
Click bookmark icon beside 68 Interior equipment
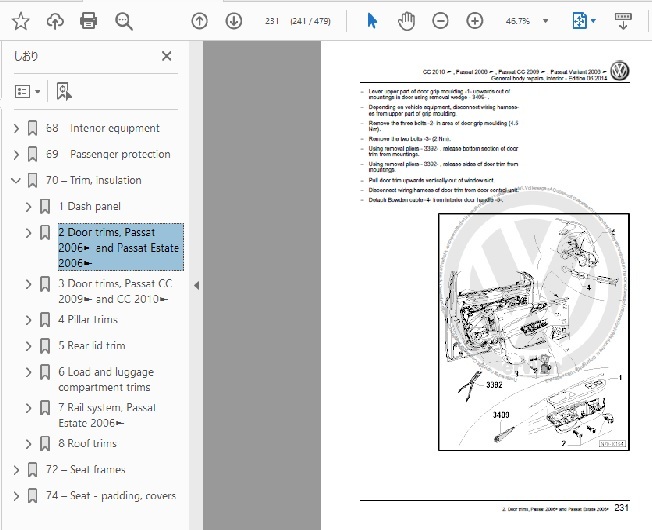point(32,128)
